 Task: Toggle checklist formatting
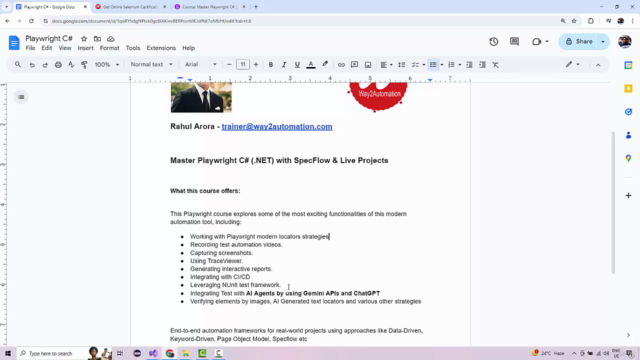tap(415, 64)
